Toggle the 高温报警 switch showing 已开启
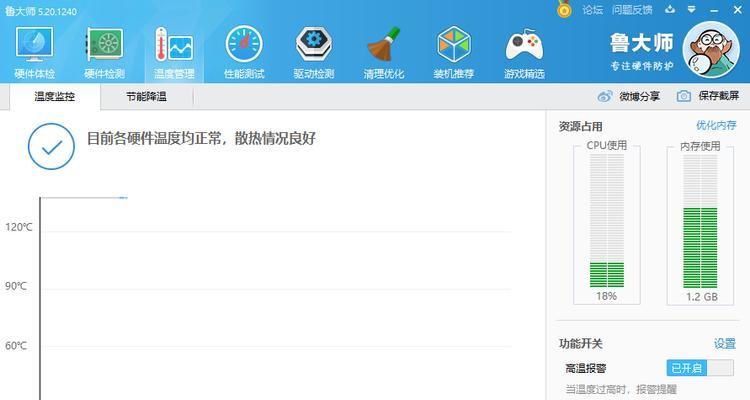 (x=700, y=368)
